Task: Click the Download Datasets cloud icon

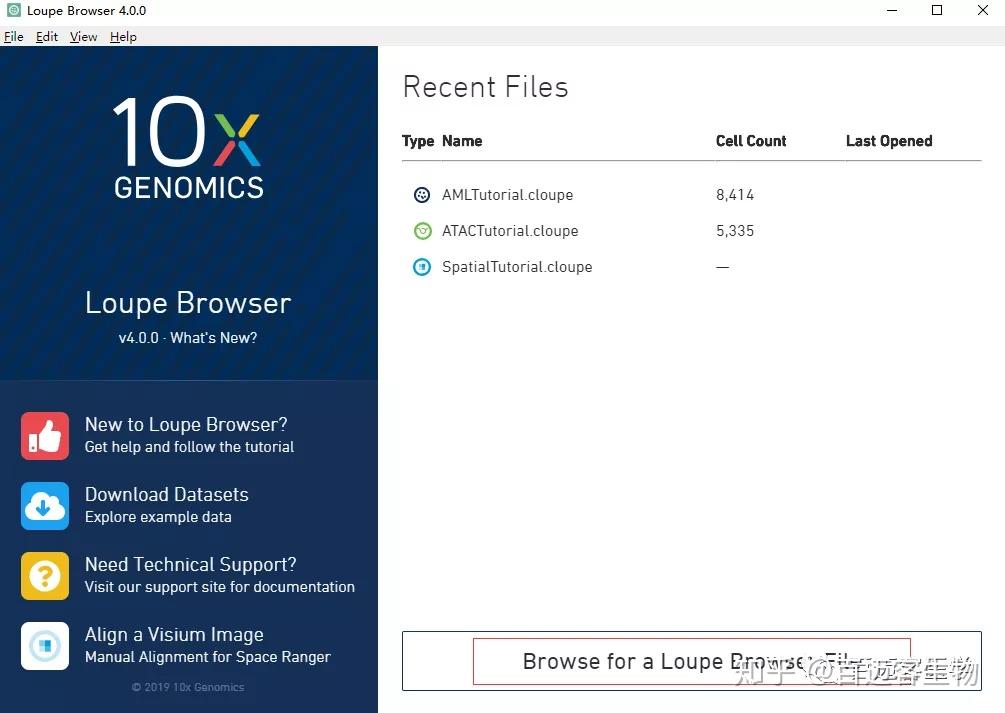Action: 44,505
